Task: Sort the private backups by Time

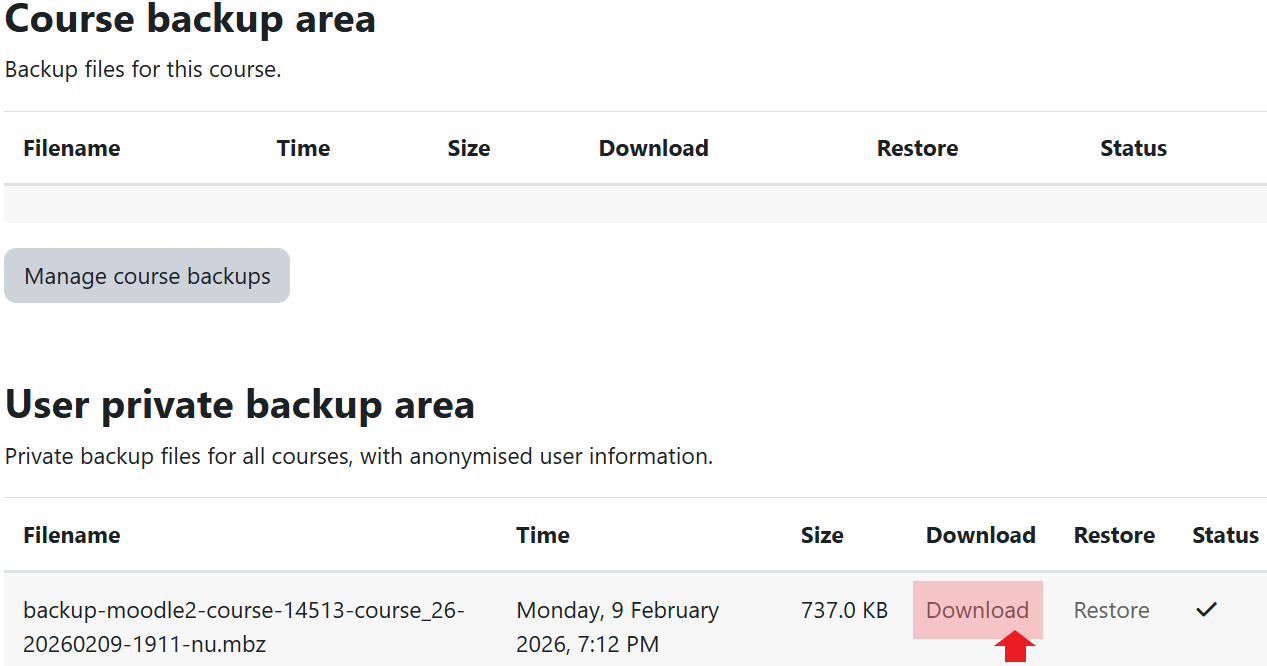Action: [x=542, y=535]
